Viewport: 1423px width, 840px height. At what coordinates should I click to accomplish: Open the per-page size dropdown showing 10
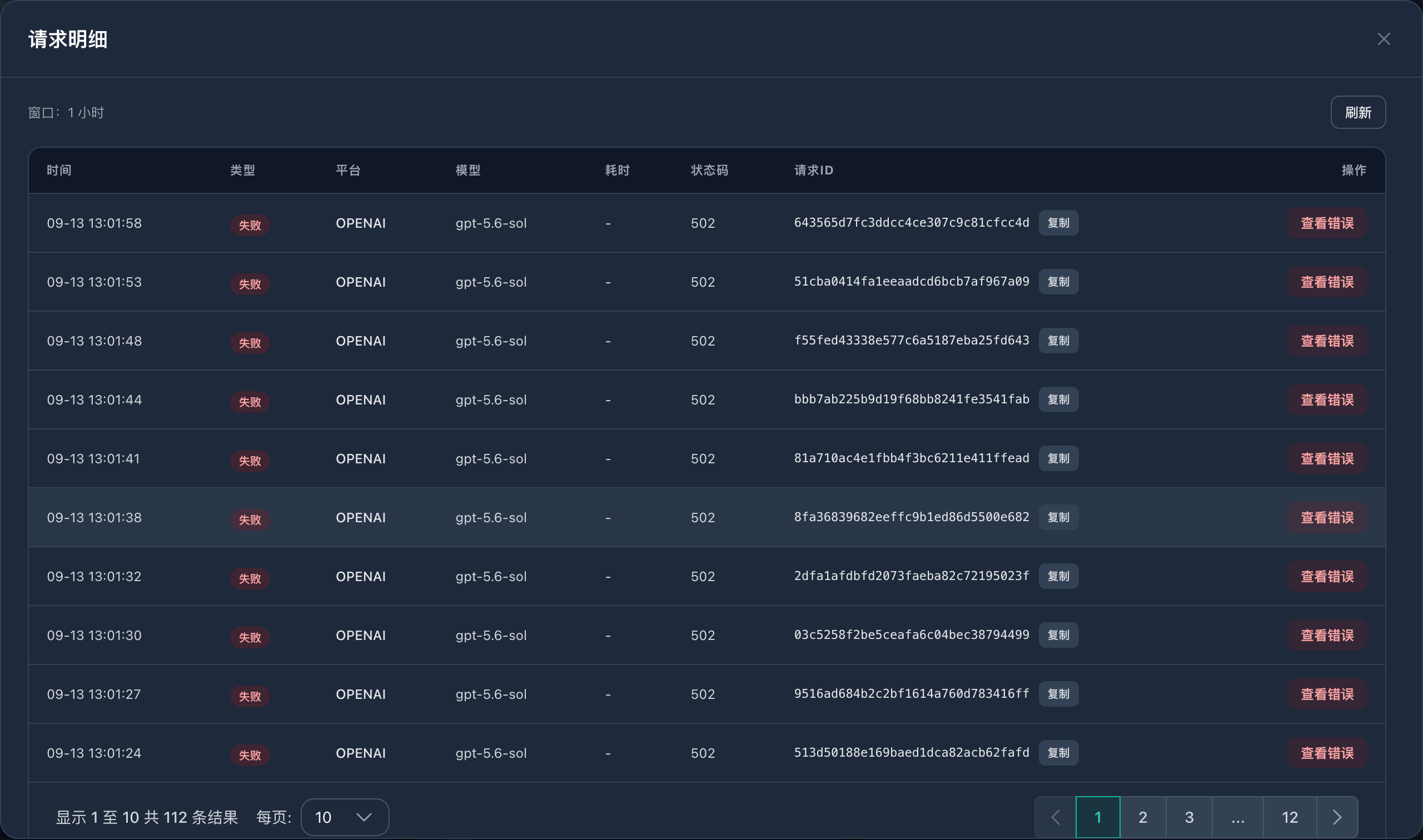pyautogui.click(x=345, y=817)
